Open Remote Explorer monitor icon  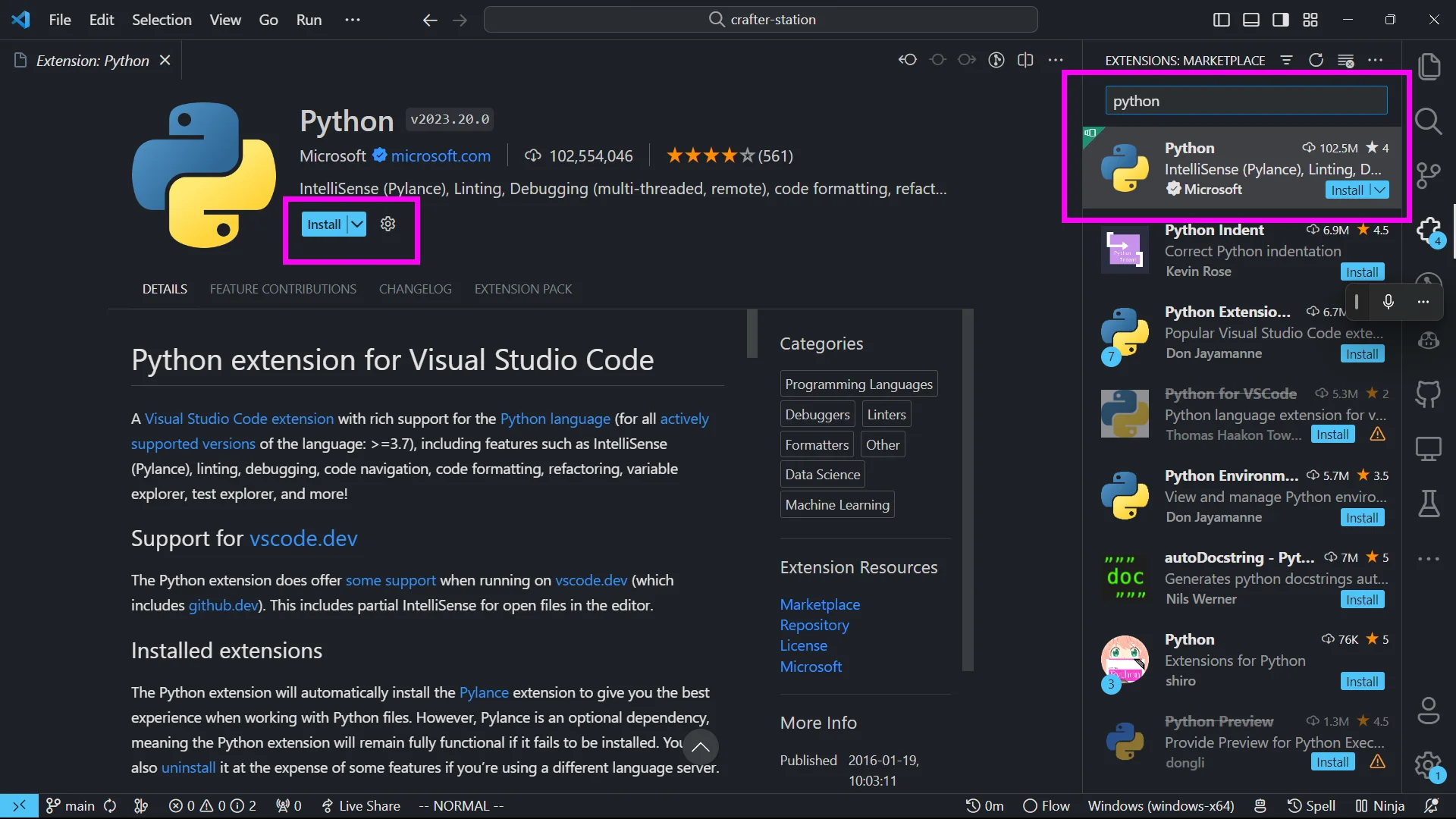[1429, 449]
